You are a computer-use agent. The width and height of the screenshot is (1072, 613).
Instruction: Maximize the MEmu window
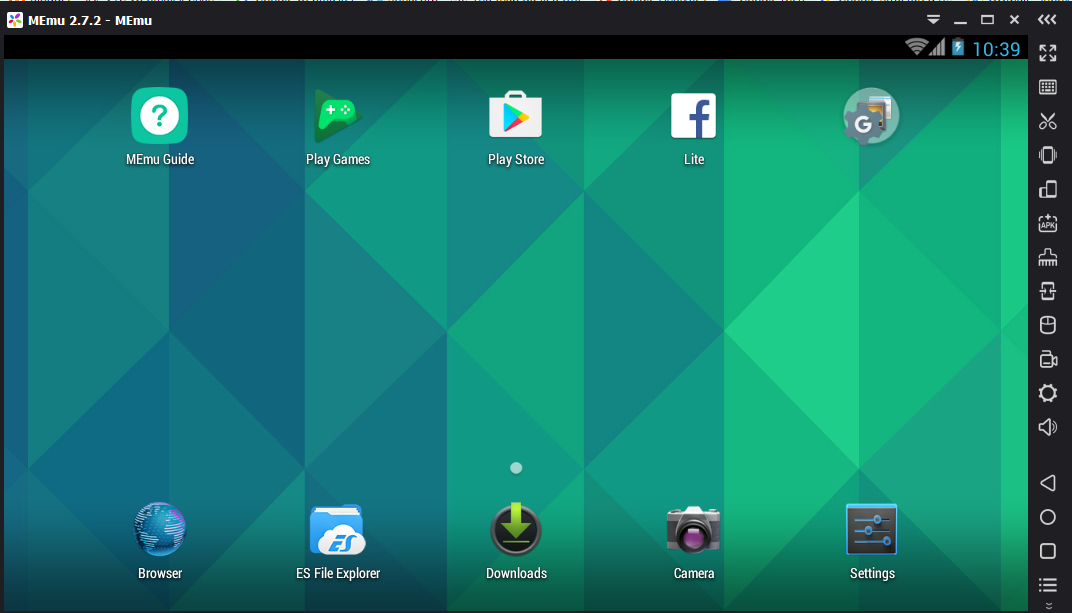point(987,20)
